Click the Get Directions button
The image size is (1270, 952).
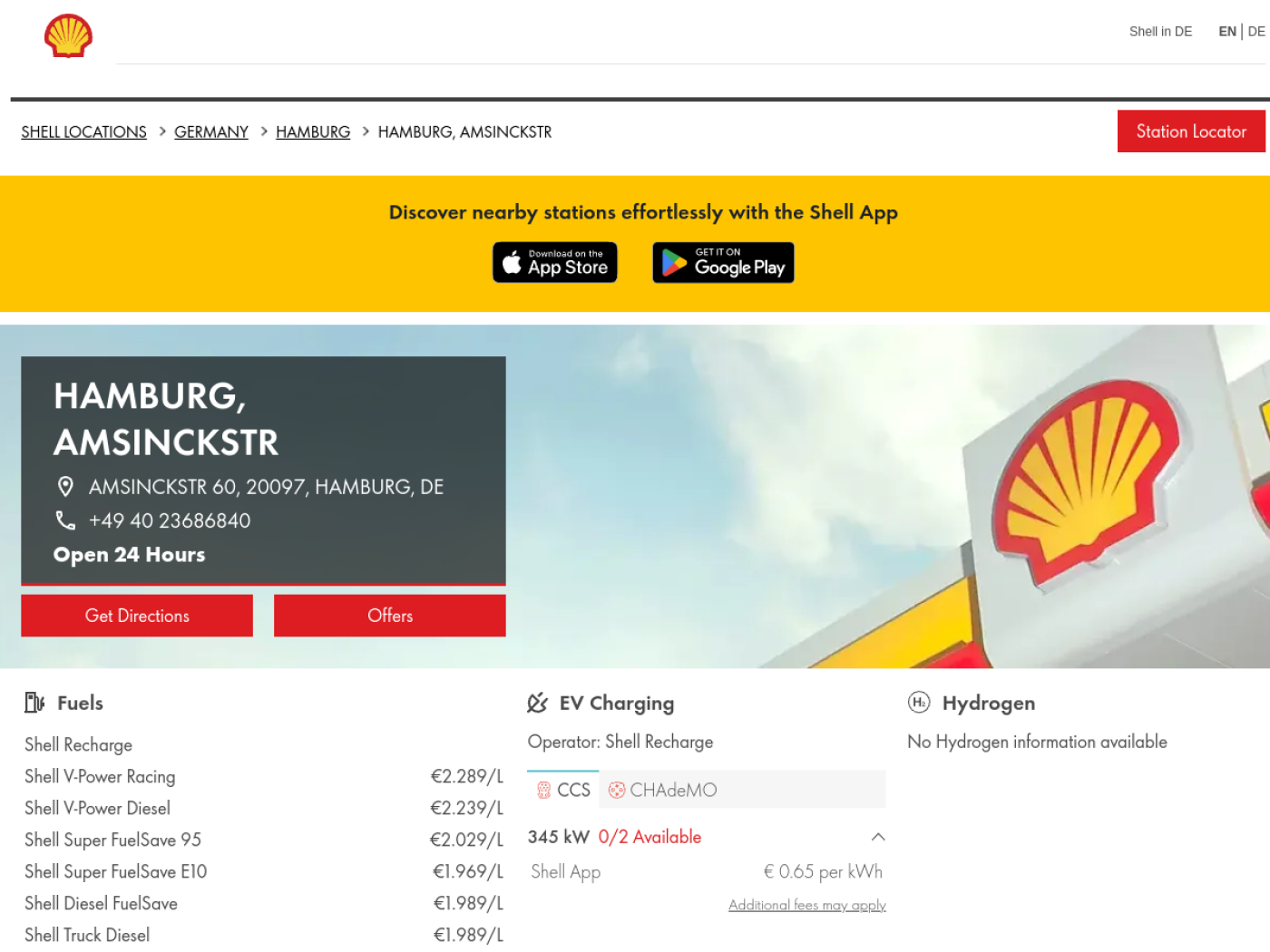(x=137, y=616)
